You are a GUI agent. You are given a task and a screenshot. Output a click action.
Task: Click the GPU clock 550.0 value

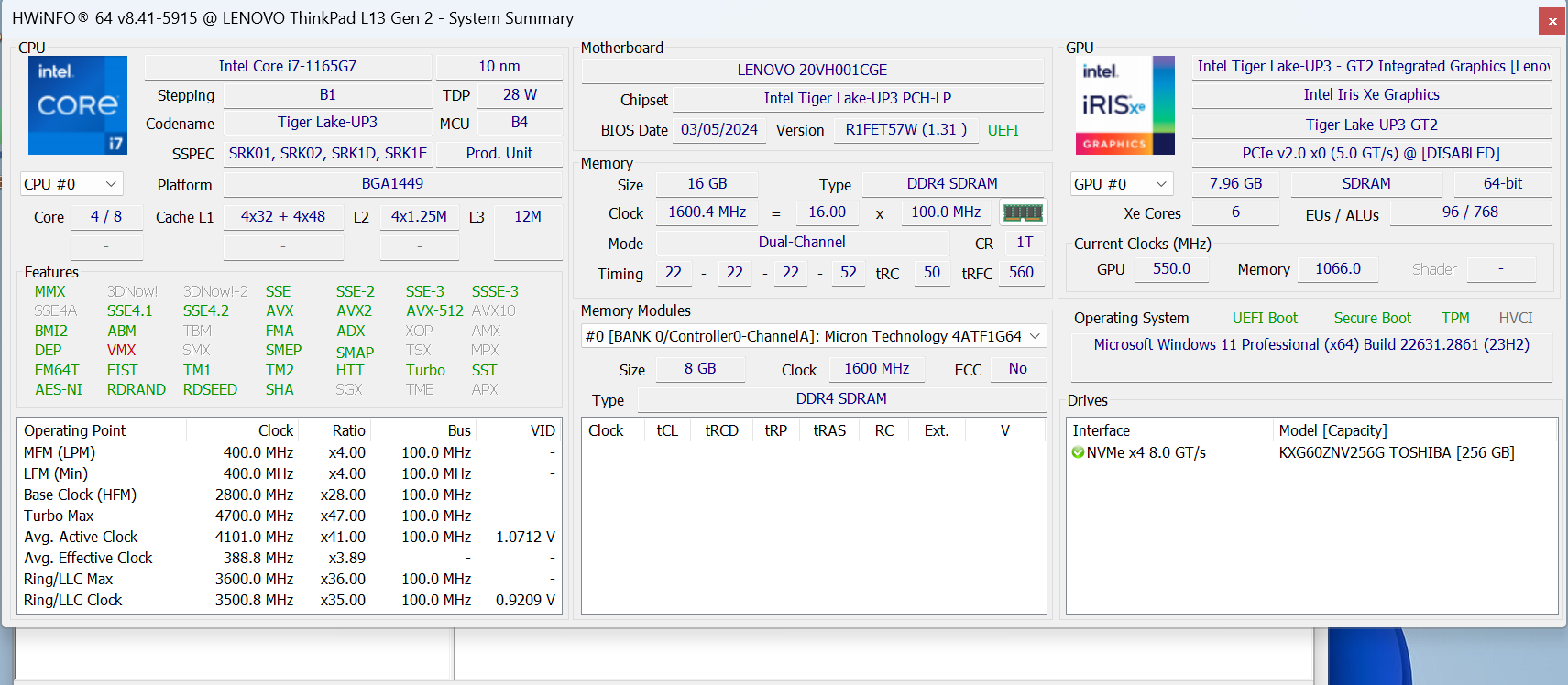coord(1172,269)
